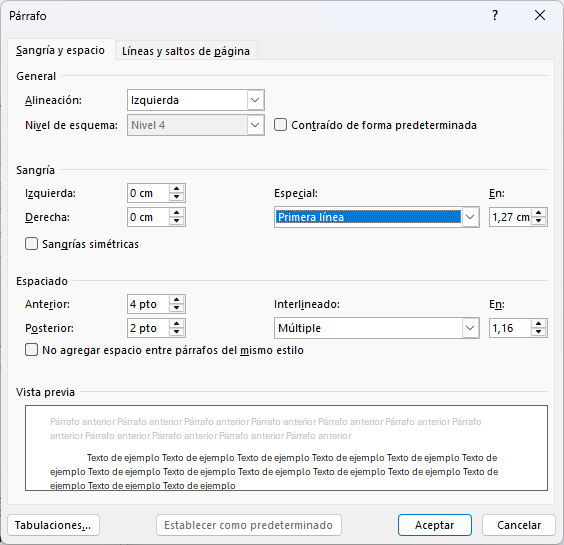Click the help question mark icon
The width and height of the screenshot is (564, 545).
click(495, 15)
